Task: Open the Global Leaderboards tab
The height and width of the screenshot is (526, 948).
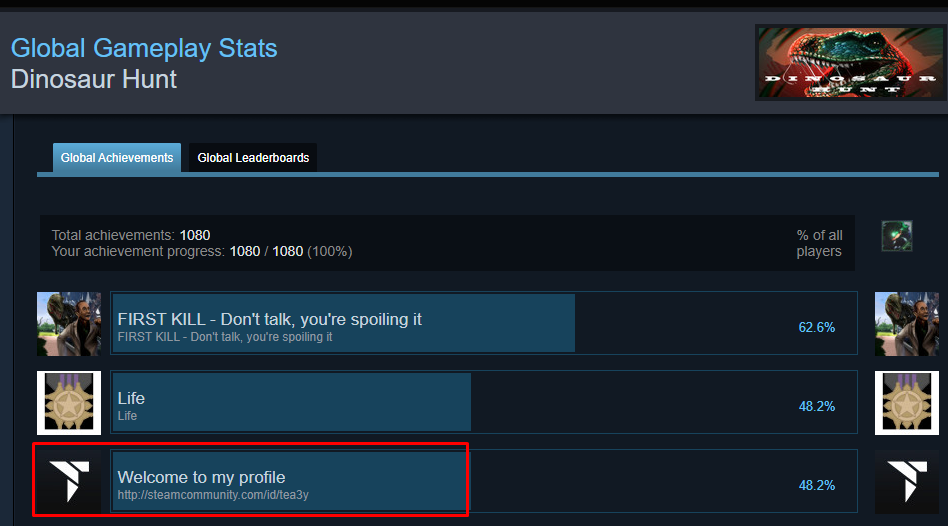Action: [253, 158]
